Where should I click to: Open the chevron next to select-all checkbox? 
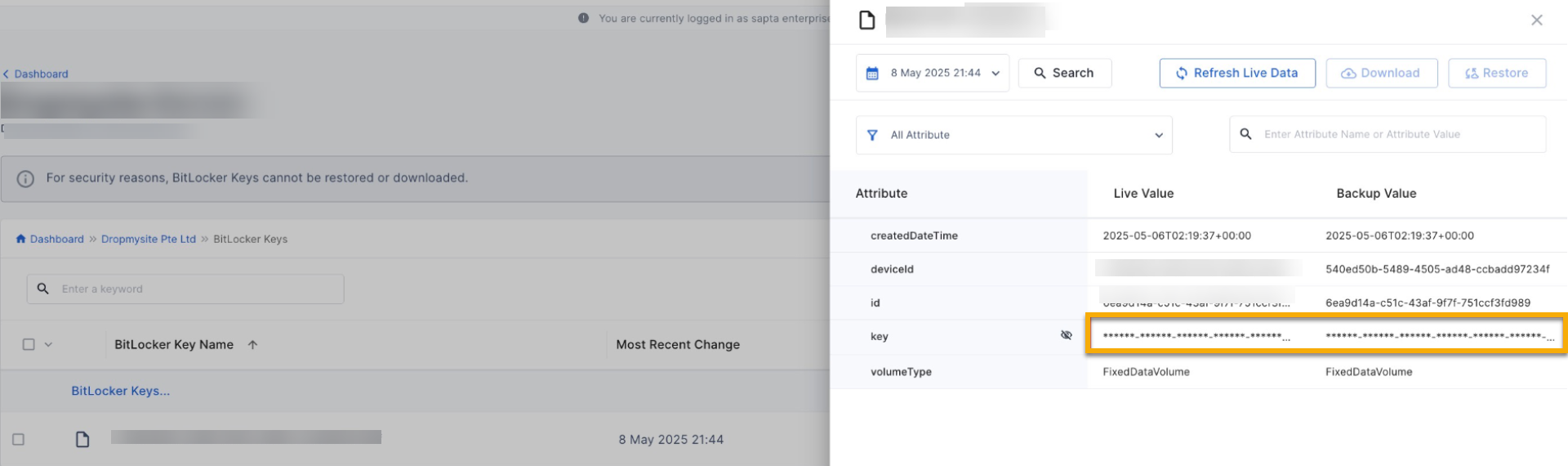(48, 344)
